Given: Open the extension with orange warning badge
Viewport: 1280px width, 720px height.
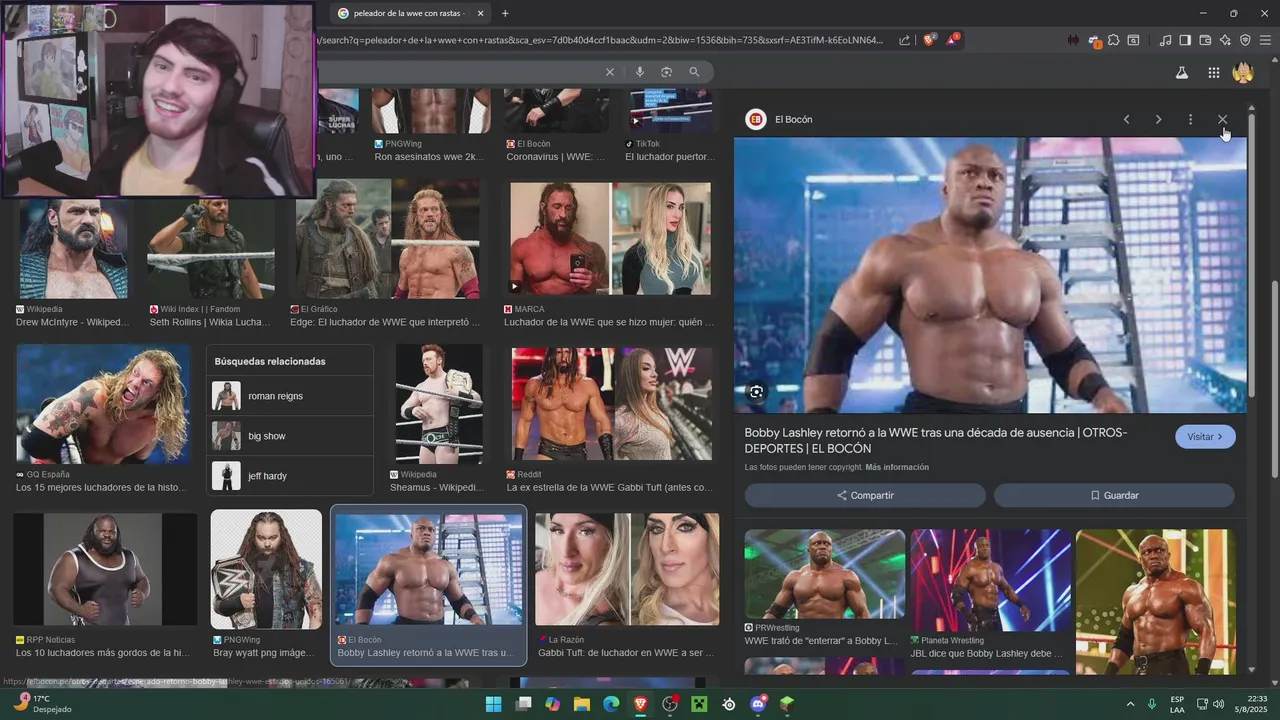Looking at the screenshot, I should coord(1094,40).
